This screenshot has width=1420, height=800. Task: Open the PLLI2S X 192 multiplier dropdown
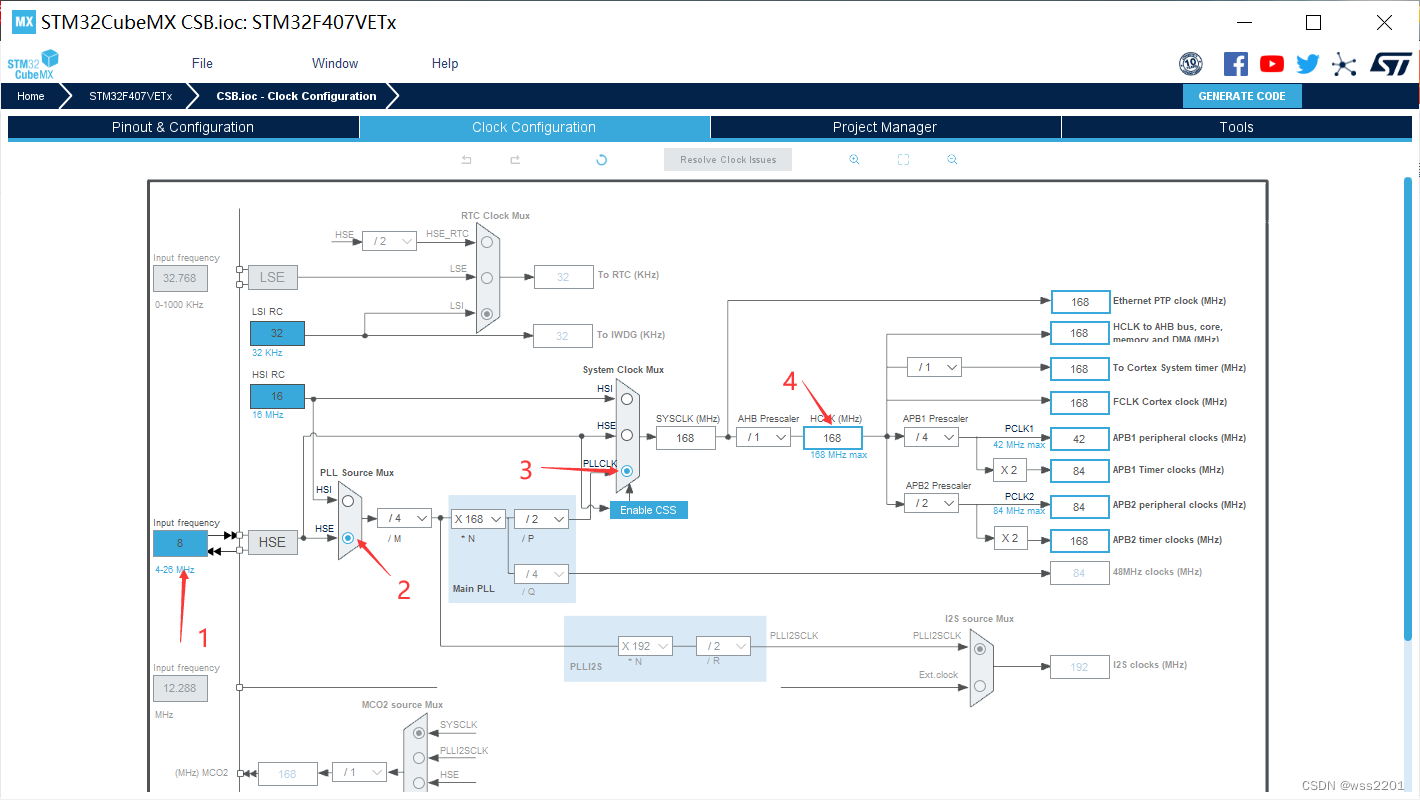(x=645, y=646)
